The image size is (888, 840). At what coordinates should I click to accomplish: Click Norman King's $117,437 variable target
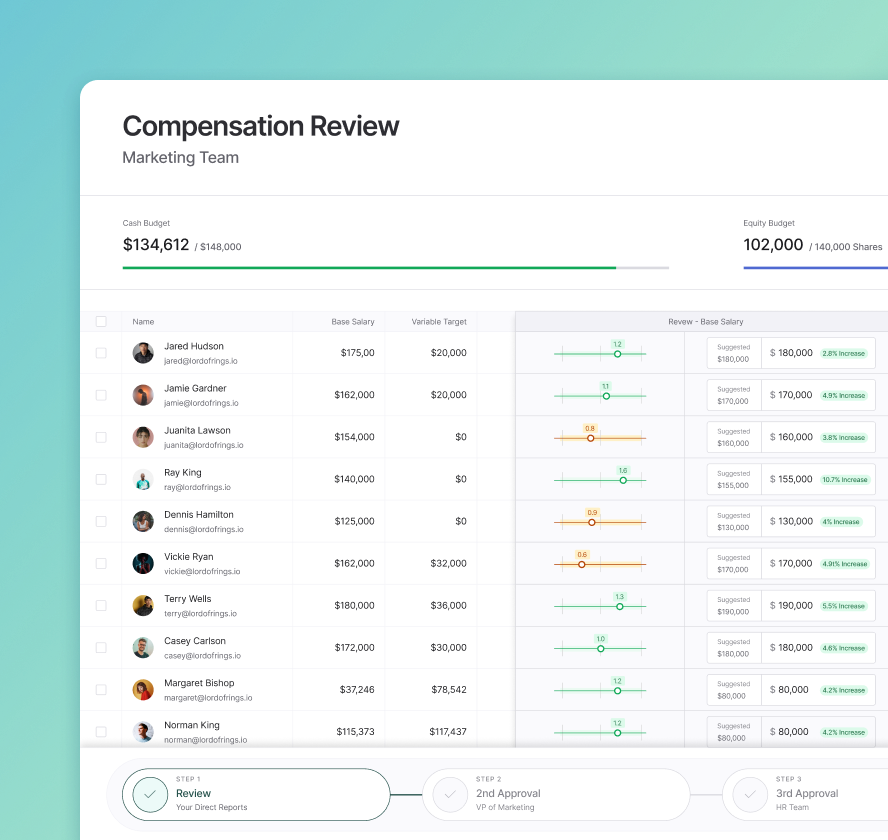[x=448, y=732]
